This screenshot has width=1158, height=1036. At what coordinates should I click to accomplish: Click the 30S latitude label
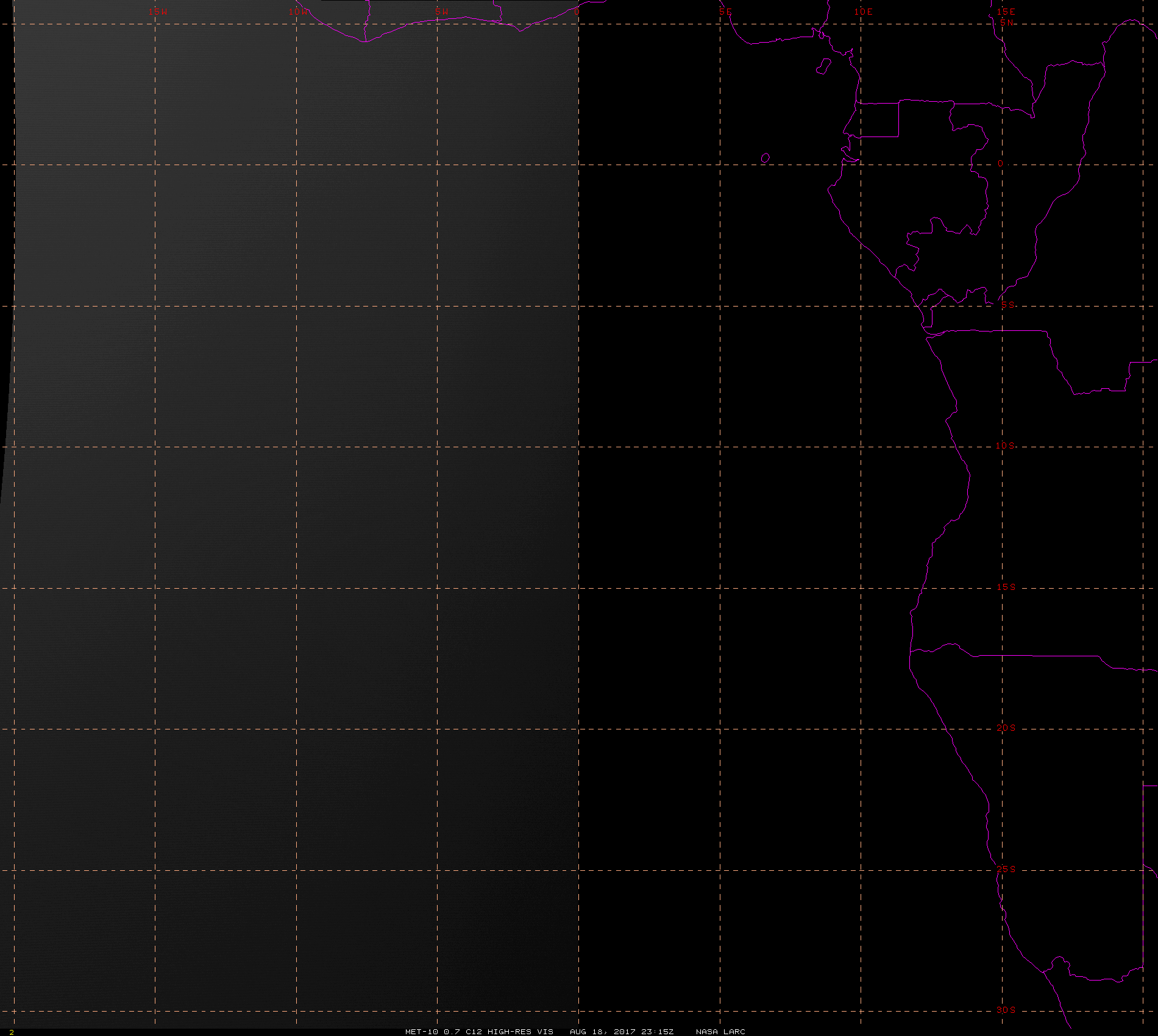pos(1006,1010)
